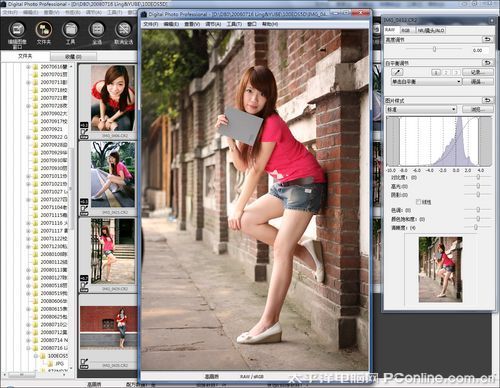Select white balance personal setting 3

[x=456, y=72]
